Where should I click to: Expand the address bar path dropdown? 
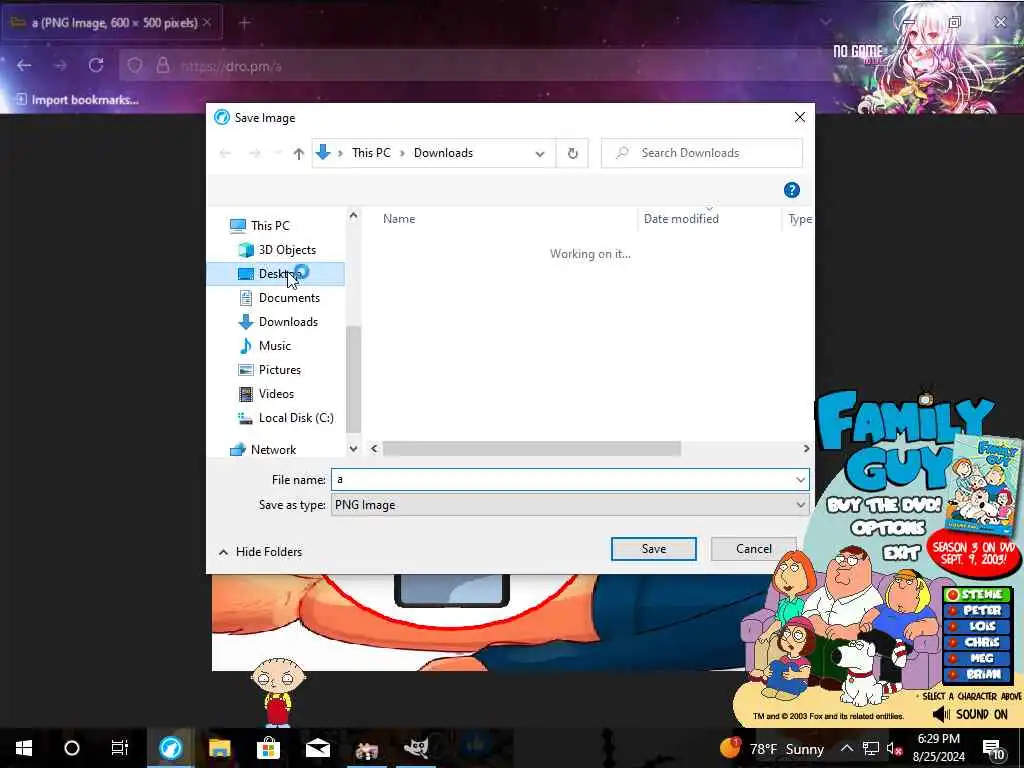[x=540, y=154]
